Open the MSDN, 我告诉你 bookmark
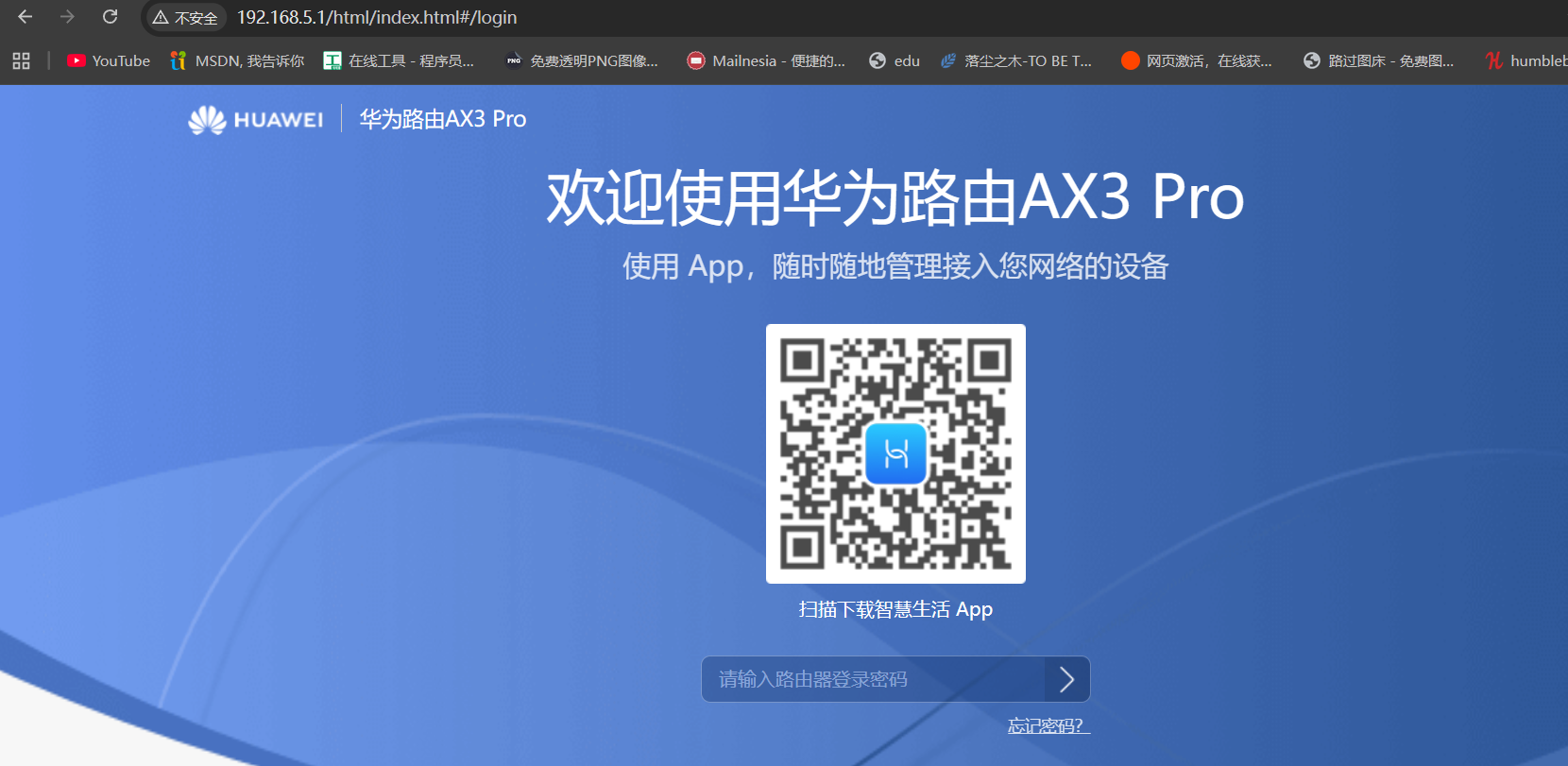This screenshot has width=1568, height=766. [x=237, y=60]
